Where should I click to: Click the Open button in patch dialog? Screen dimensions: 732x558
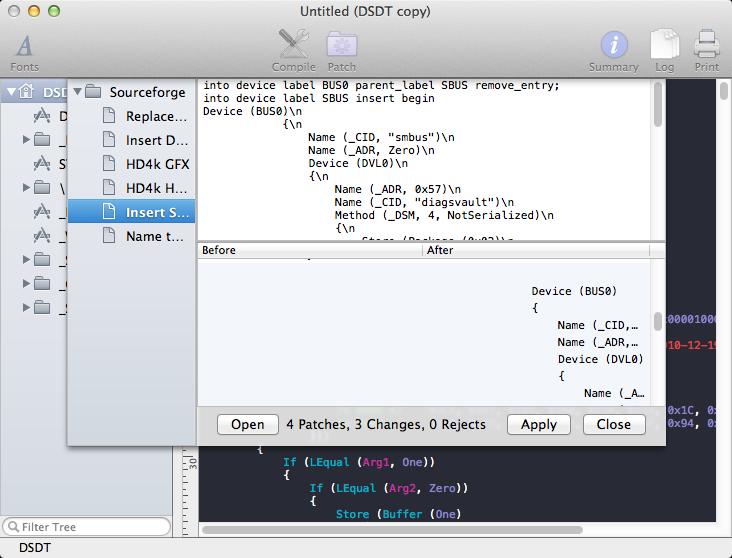pos(247,424)
